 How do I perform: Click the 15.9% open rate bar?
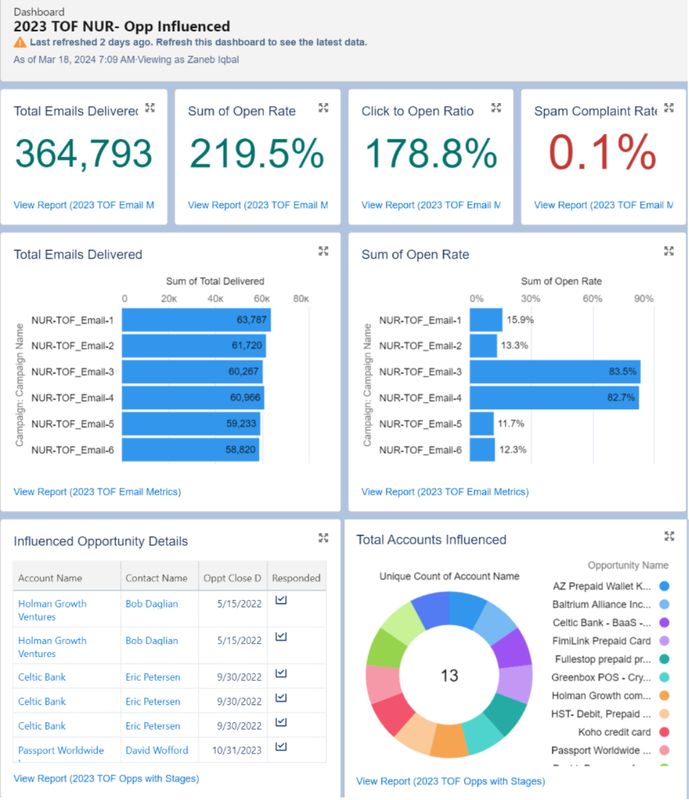(x=486, y=320)
